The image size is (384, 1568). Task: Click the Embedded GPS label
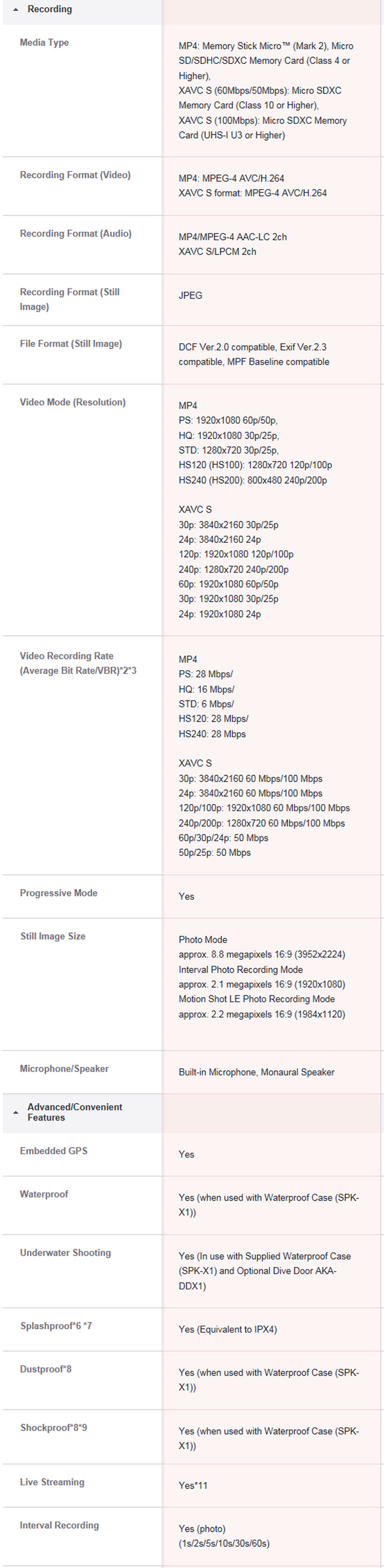click(54, 1151)
